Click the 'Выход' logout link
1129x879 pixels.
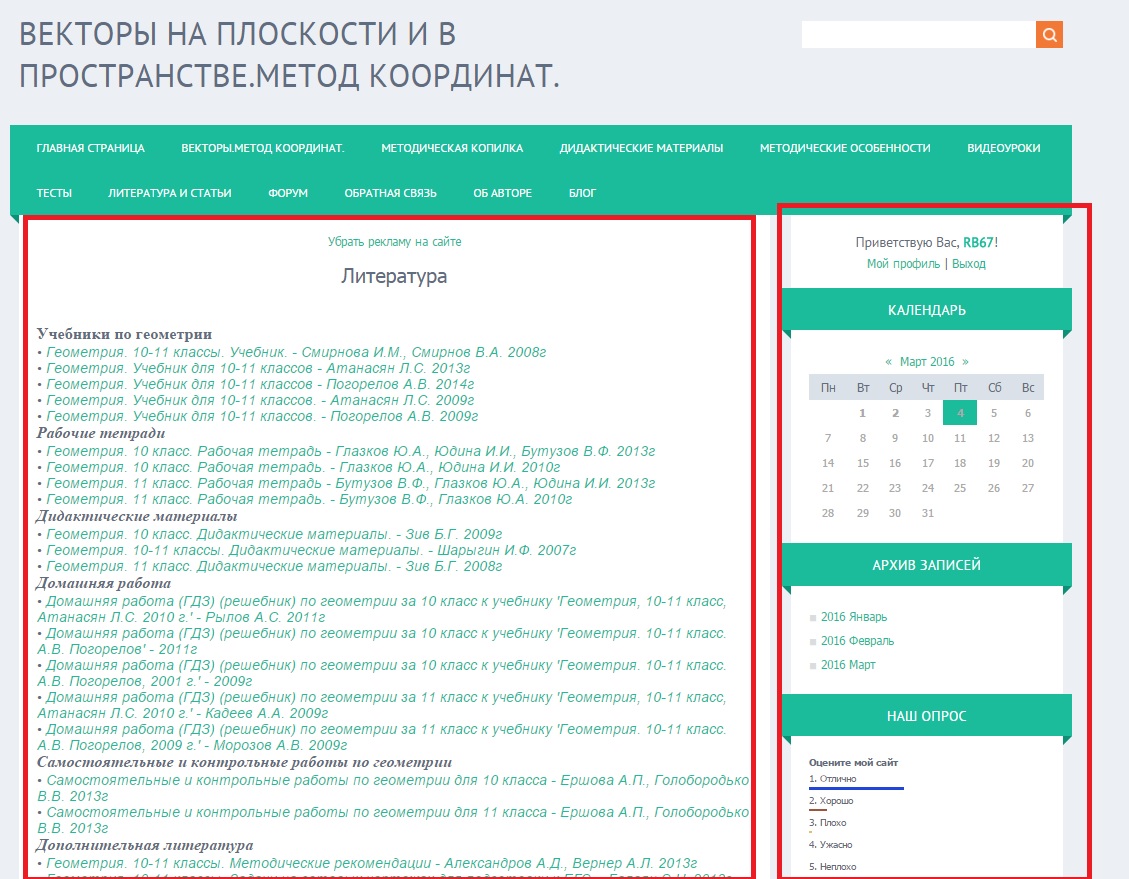click(x=968, y=263)
